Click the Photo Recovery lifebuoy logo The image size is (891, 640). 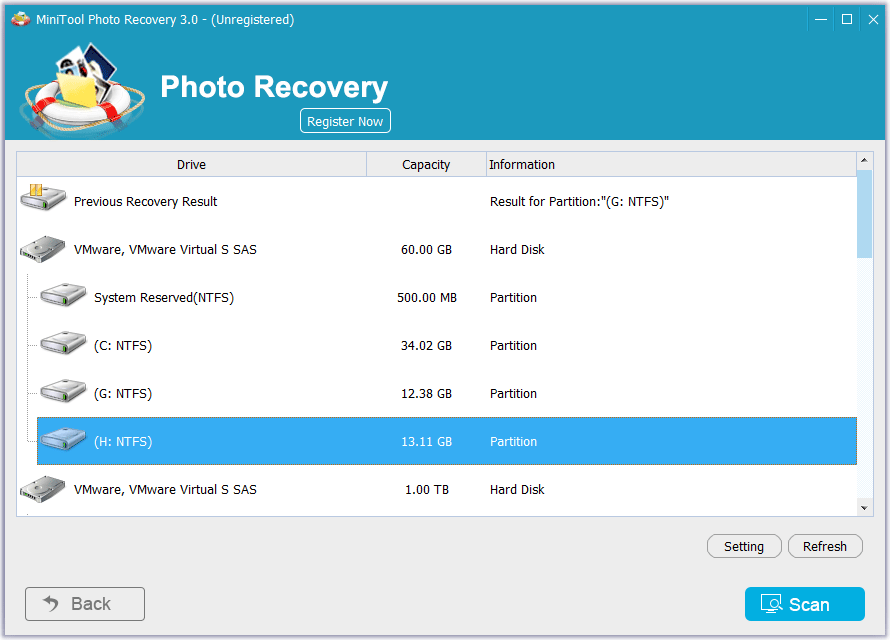tap(82, 90)
